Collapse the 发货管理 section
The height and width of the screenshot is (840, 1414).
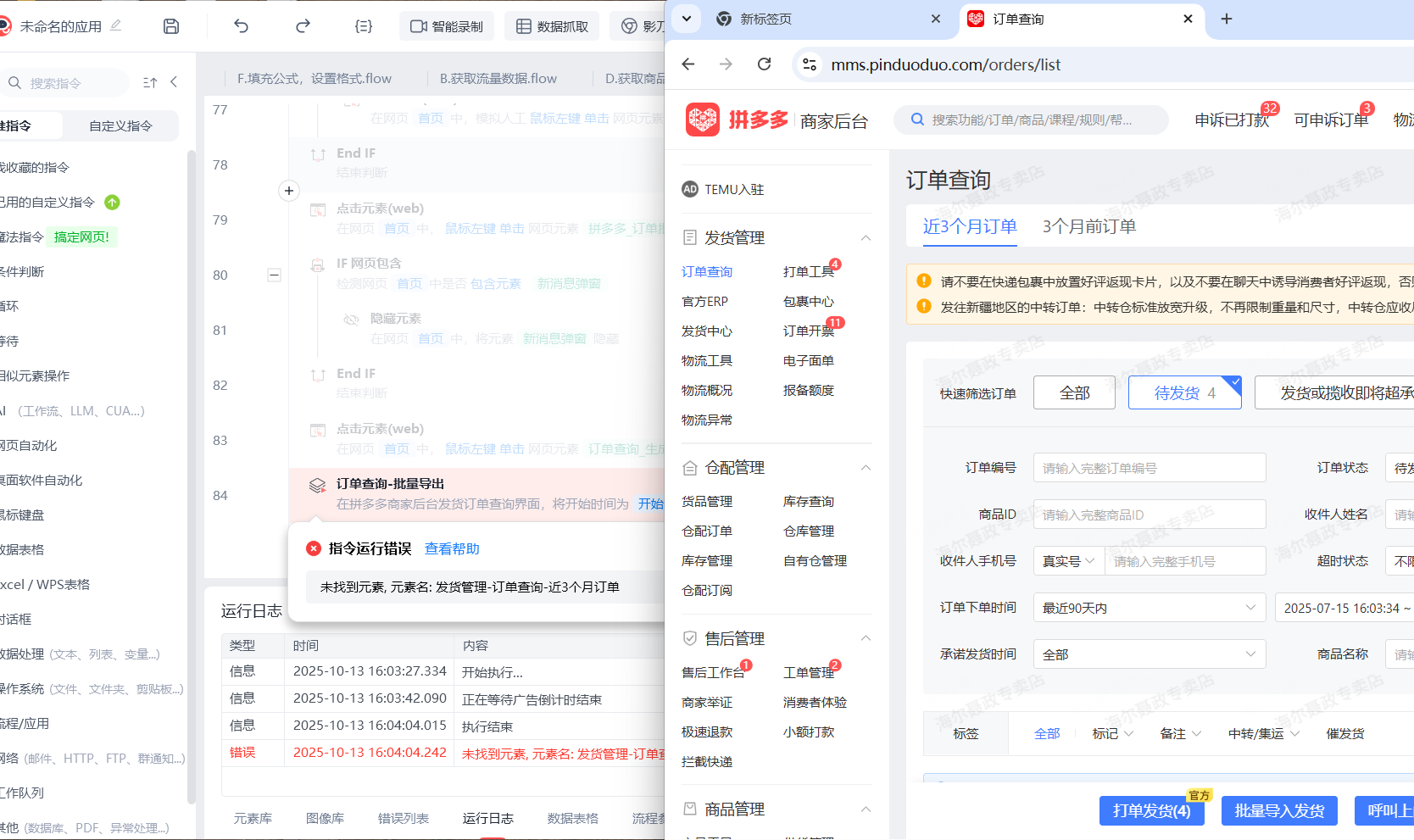pyautogui.click(x=866, y=238)
